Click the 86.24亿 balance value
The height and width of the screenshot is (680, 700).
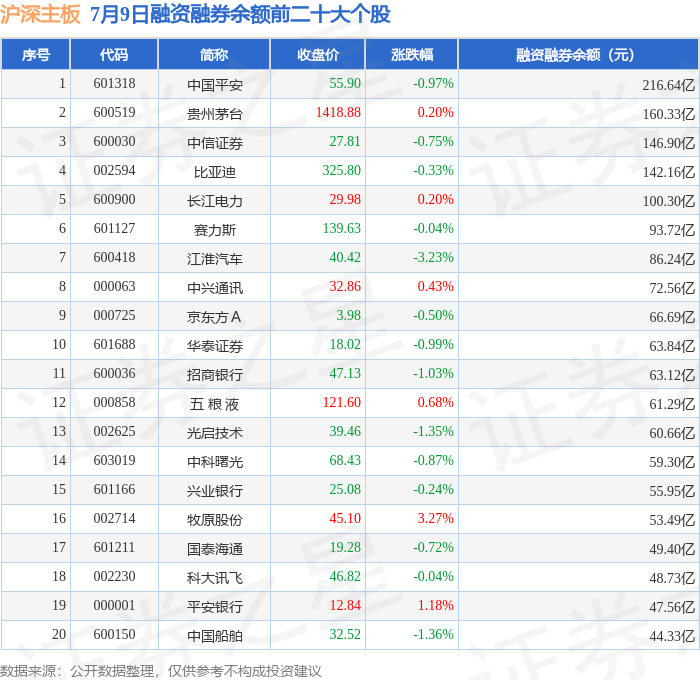tap(672, 259)
